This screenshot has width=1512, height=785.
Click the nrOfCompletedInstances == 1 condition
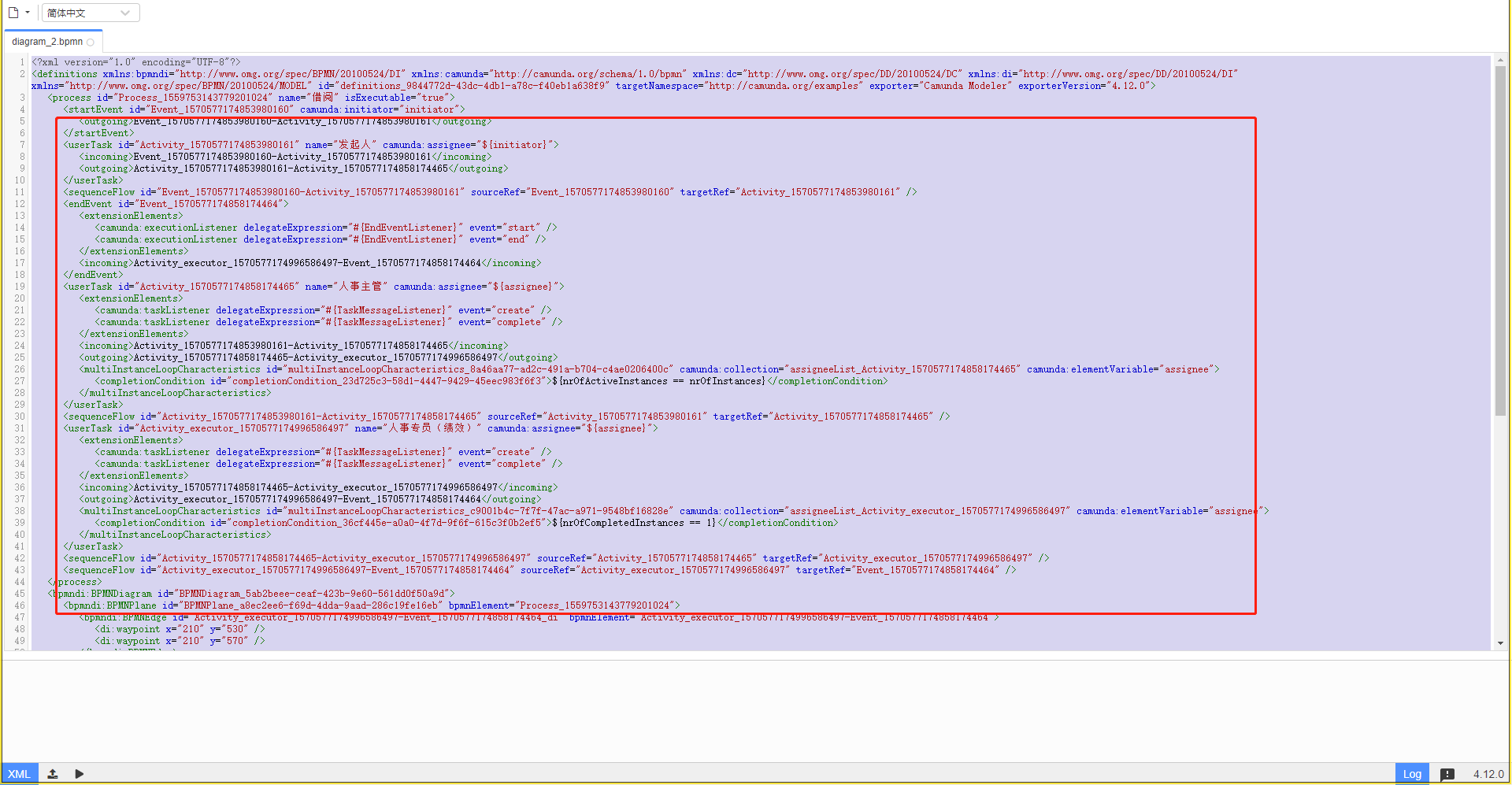pyautogui.click(x=634, y=523)
